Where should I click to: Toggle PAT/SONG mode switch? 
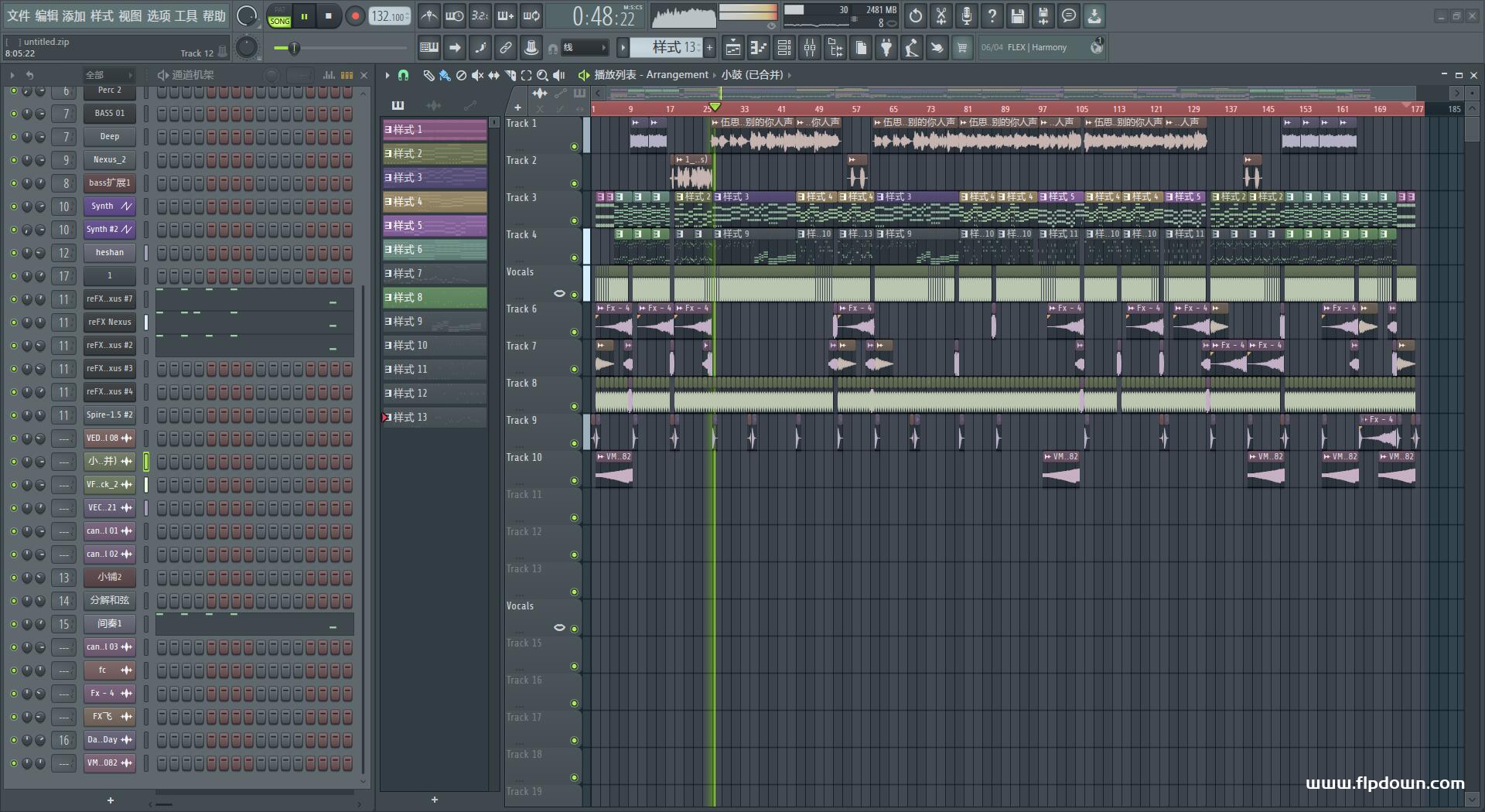[280, 15]
